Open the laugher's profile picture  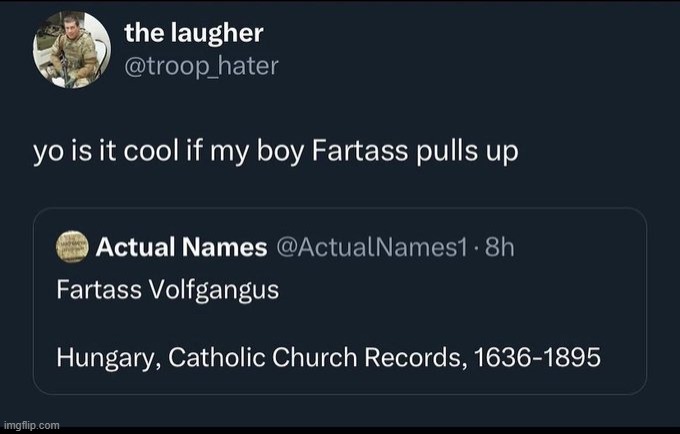(x=70, y=50)
